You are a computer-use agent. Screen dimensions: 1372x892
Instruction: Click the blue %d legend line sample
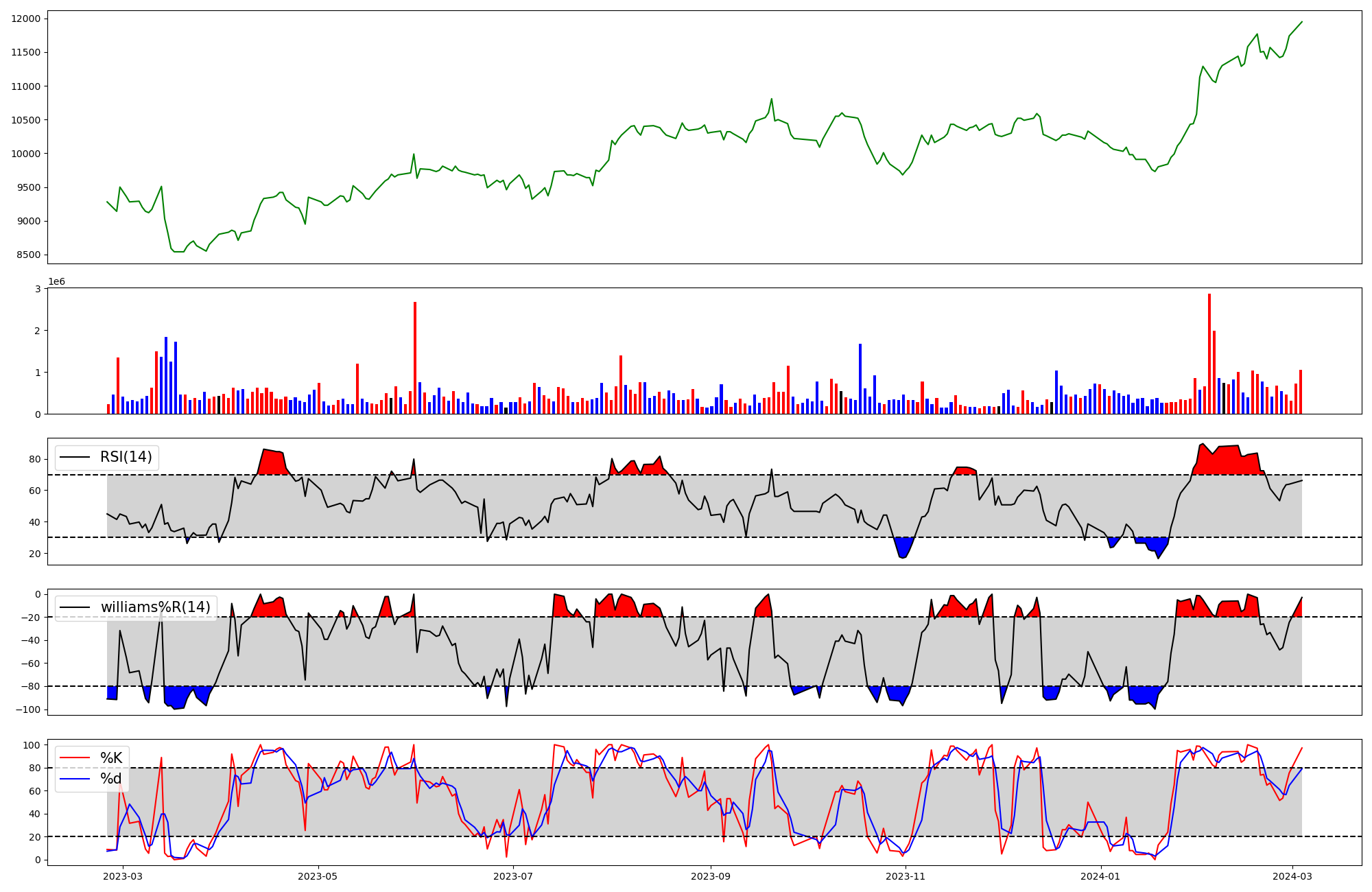tap(75, 779)
